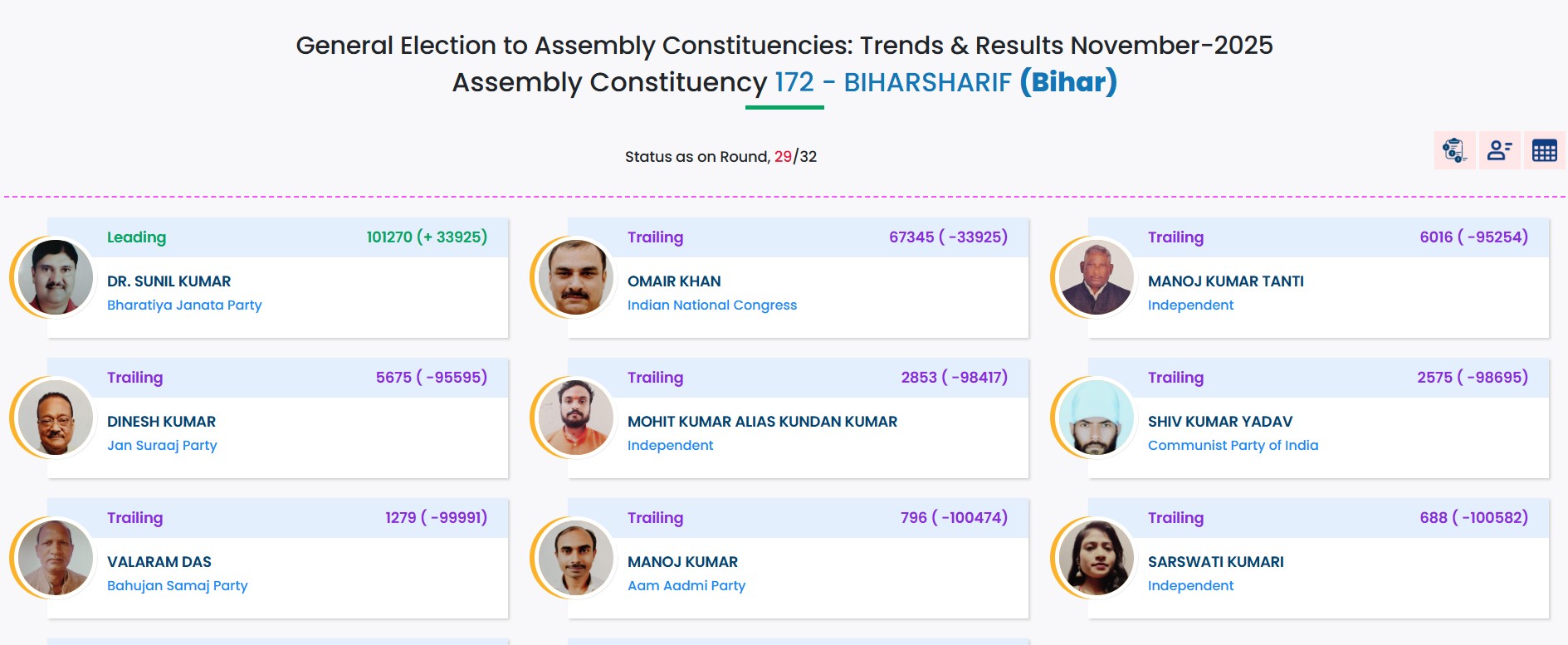Screen dimensions: 1568x645
Task: Click the 172 - BIHARSHARIF constituency title
Action: [x=892, y=82]
